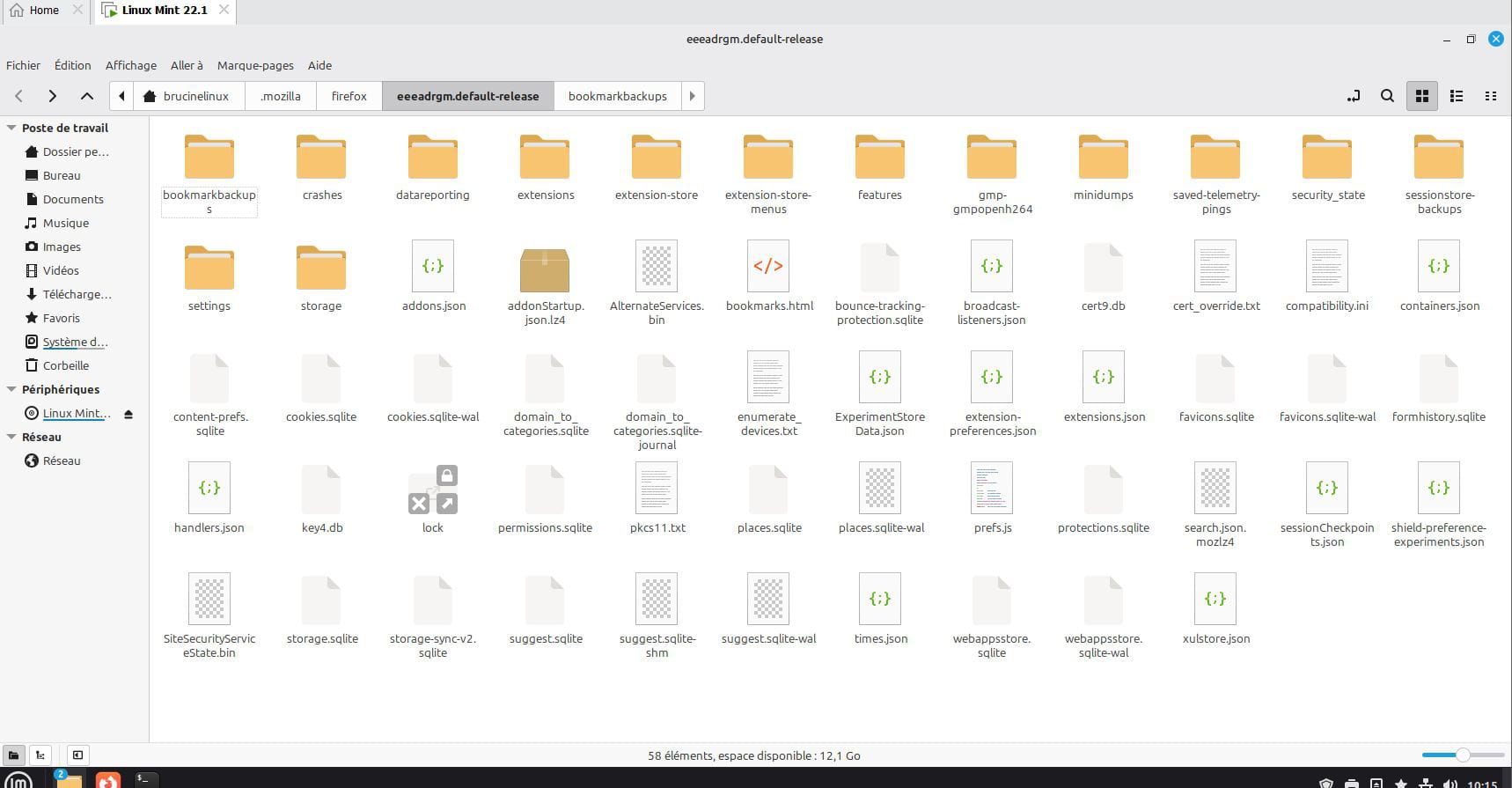Collapse the Poste de travail section
Screen dimensions: 1512x788
point(11,129)
